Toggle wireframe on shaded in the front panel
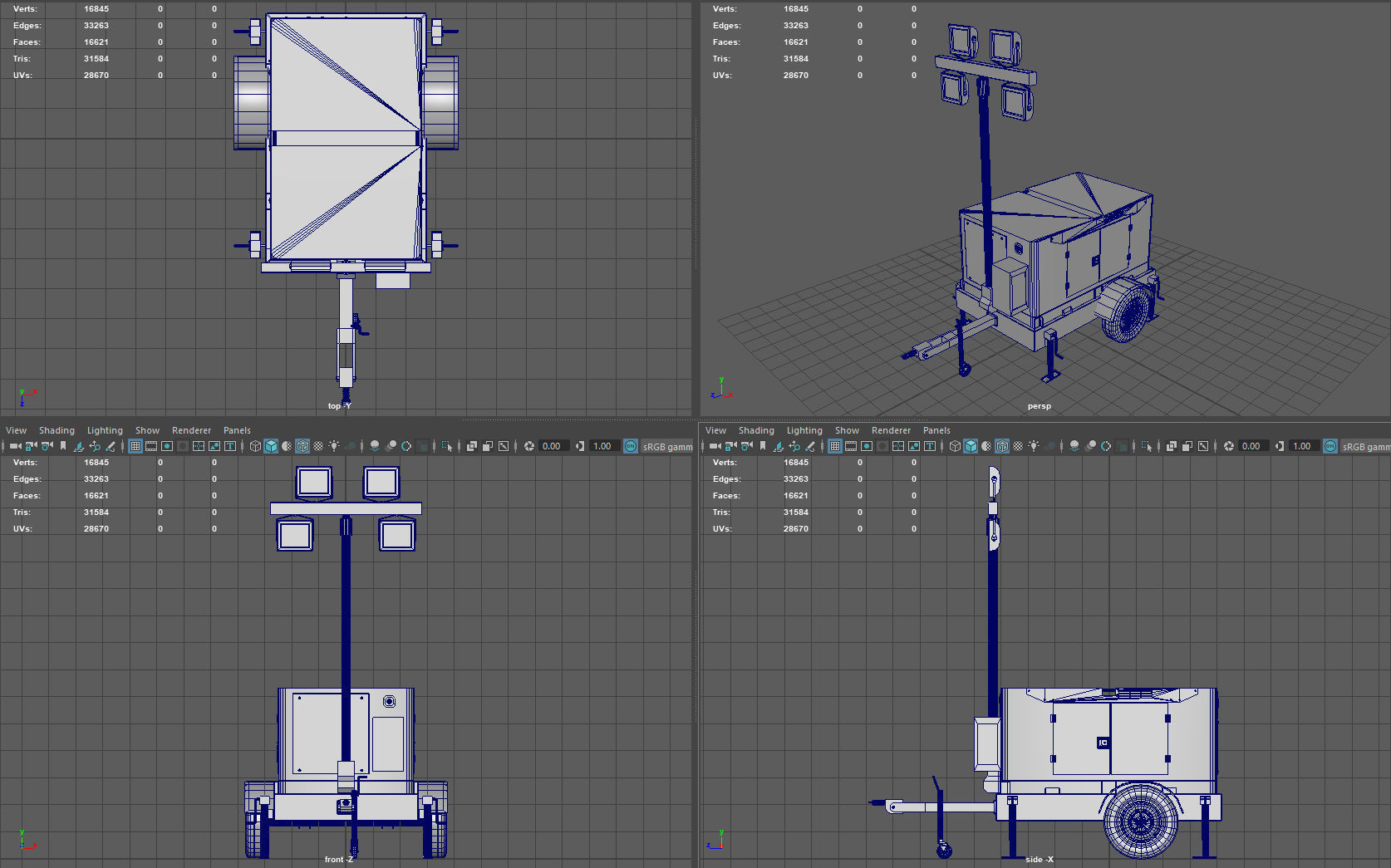 302,446
